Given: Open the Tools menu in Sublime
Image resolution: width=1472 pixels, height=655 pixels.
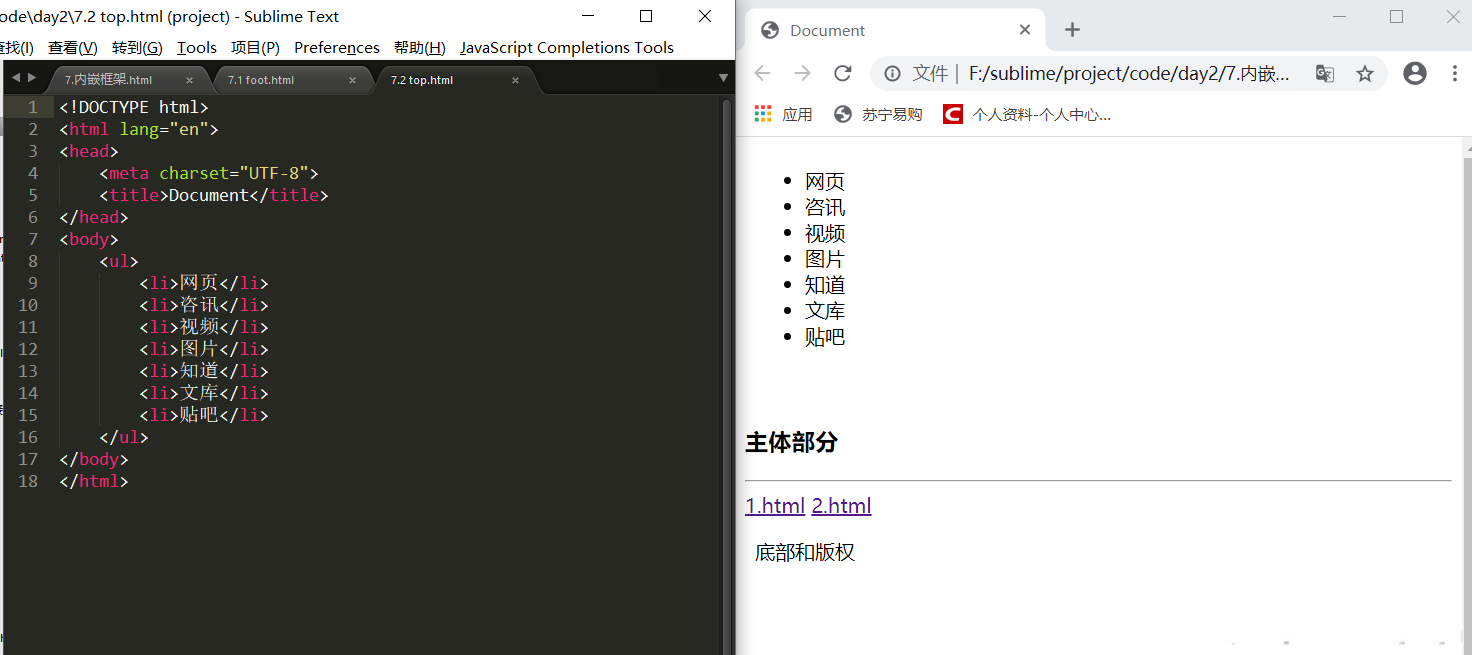Looking at the screenshot, I should (x=196, y=47).
